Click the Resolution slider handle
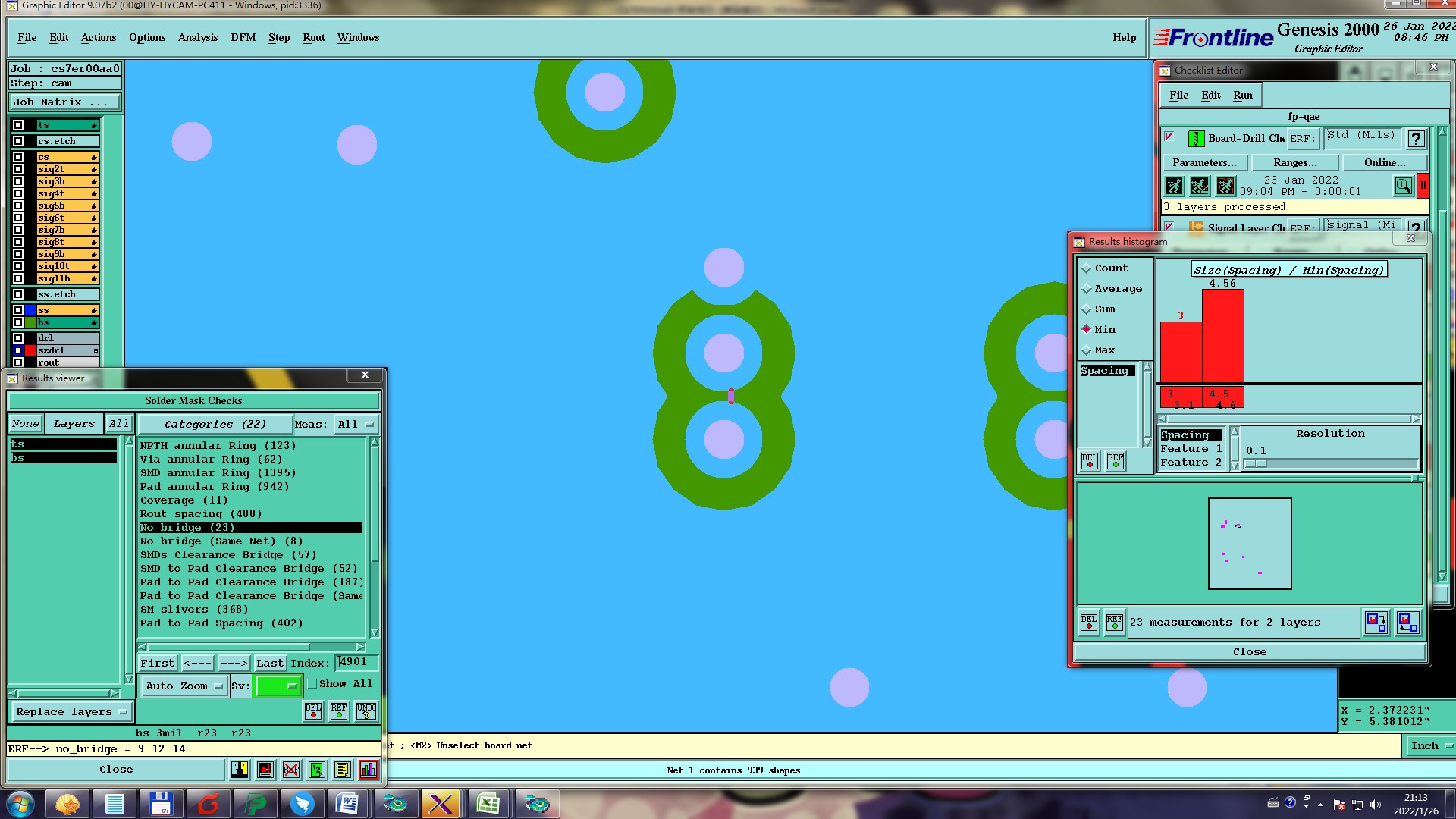The image size is (1456, 819). coord(1256,464)
